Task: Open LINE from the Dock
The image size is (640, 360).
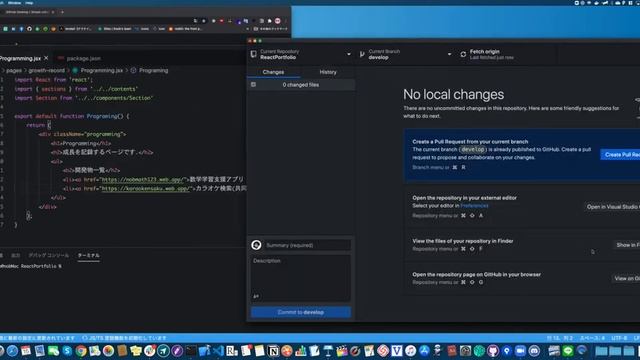Action: point(568,351)
